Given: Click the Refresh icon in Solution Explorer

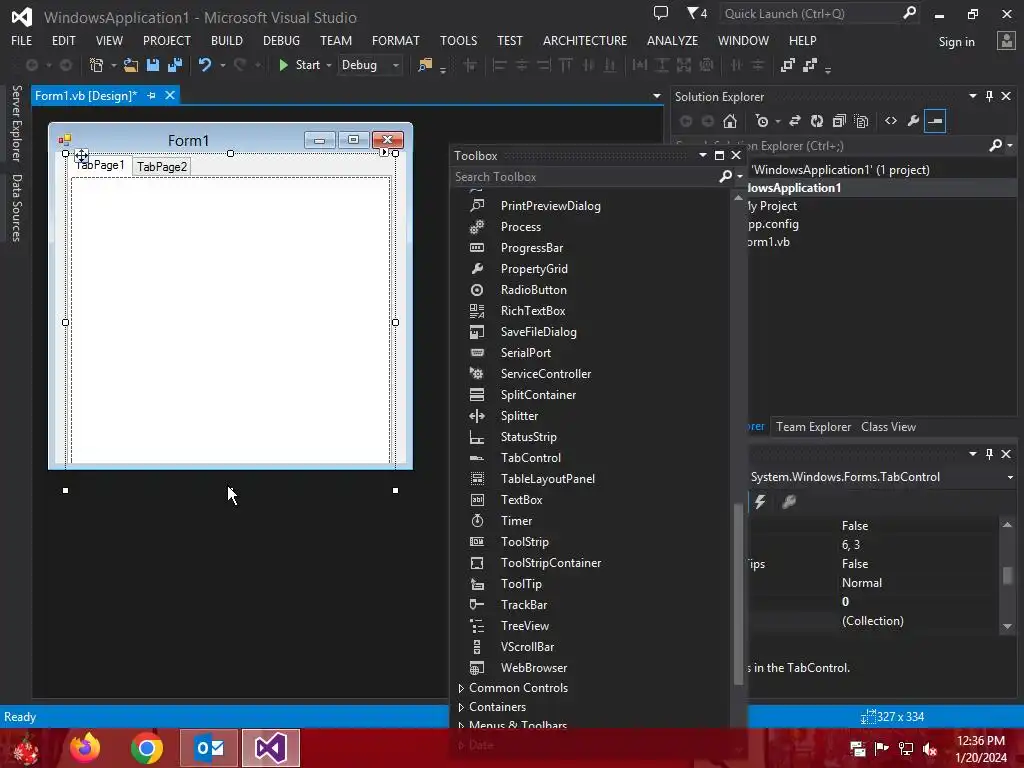Looking at the screenshot, I should coord(817,121).
